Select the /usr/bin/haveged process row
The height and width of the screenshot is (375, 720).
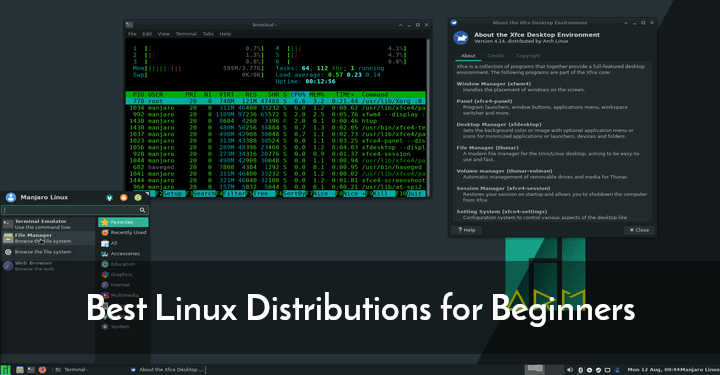[276, 168]
